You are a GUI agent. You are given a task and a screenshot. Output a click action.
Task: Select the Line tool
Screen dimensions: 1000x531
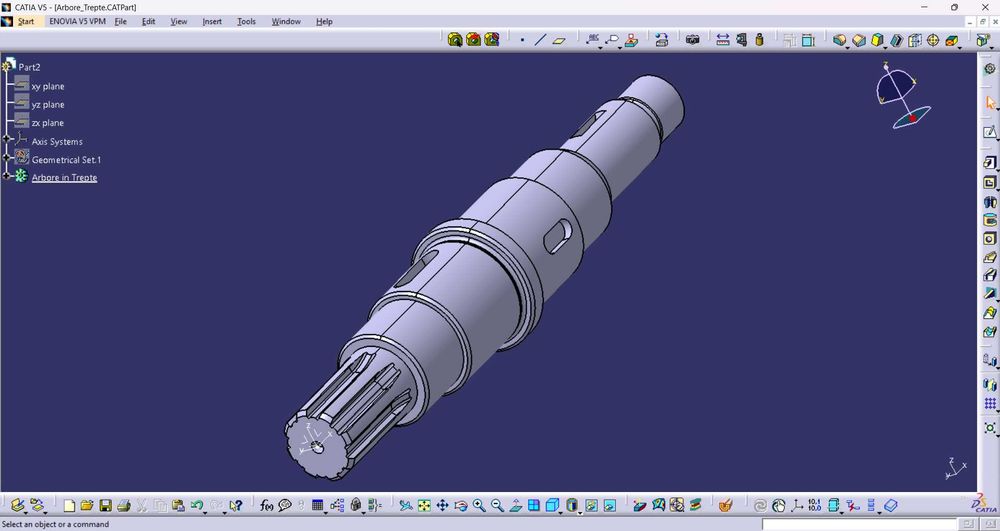pos(540,40)
